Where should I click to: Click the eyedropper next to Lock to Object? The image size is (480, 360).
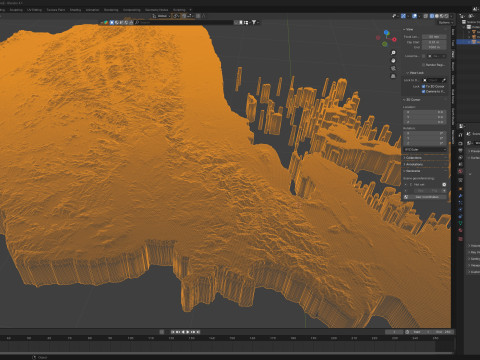(x=444, y=80)
